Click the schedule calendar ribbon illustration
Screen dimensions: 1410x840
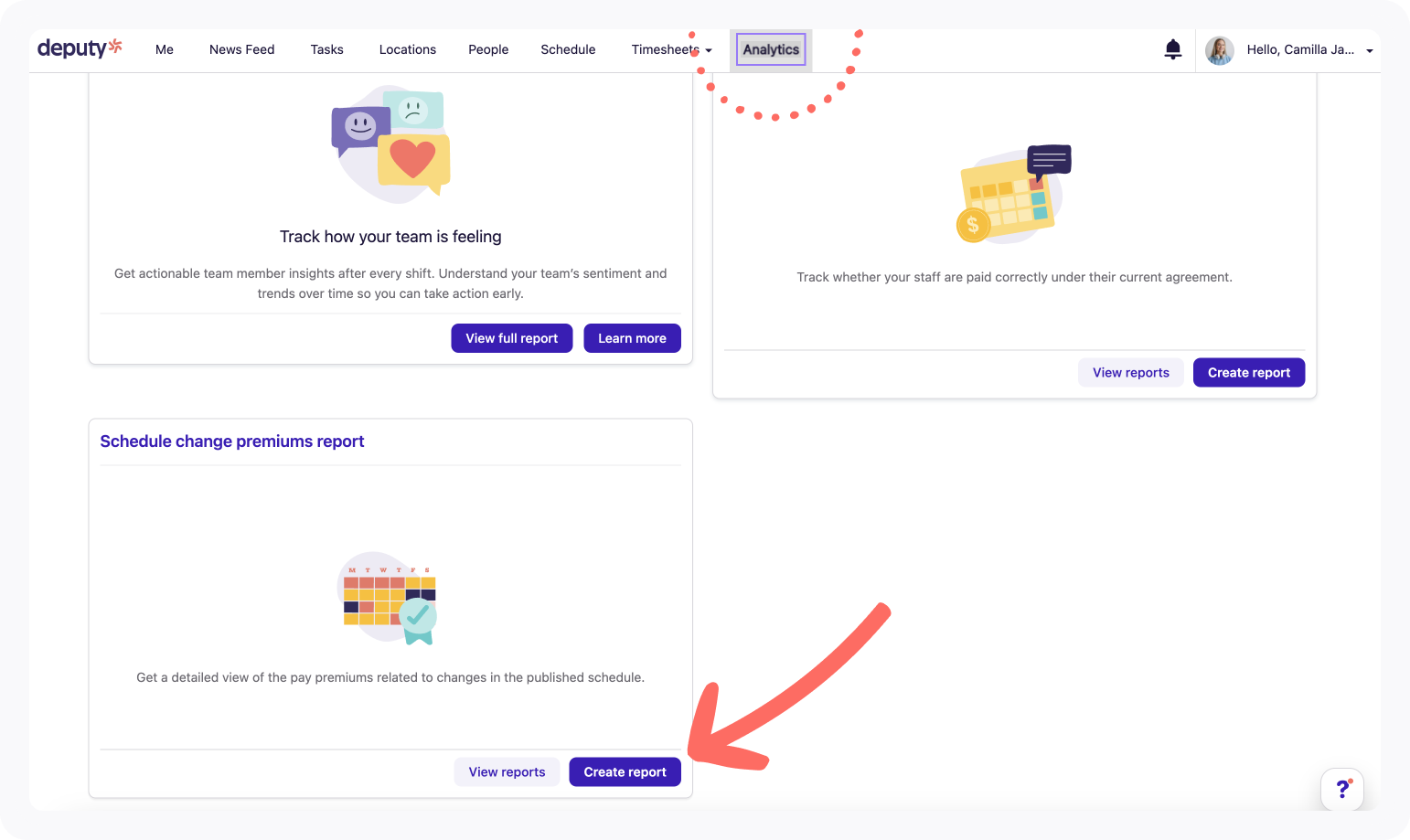pos(390,598)
